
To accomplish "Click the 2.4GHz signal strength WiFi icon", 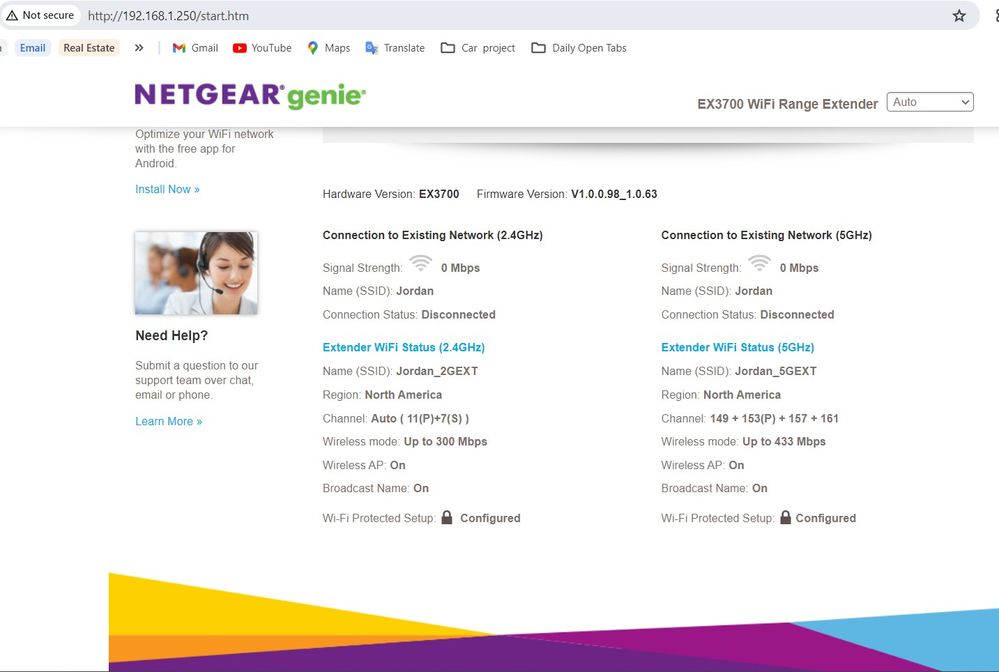I will (420, 264).
